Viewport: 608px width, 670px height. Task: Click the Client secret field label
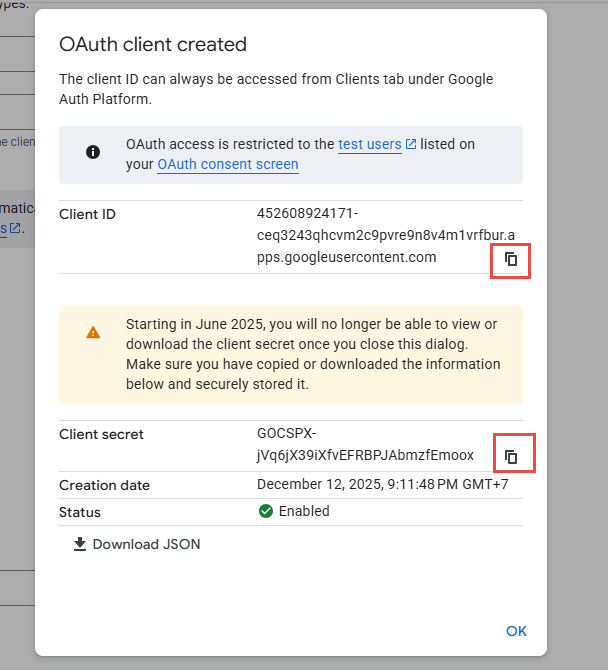tap(101, 435)
